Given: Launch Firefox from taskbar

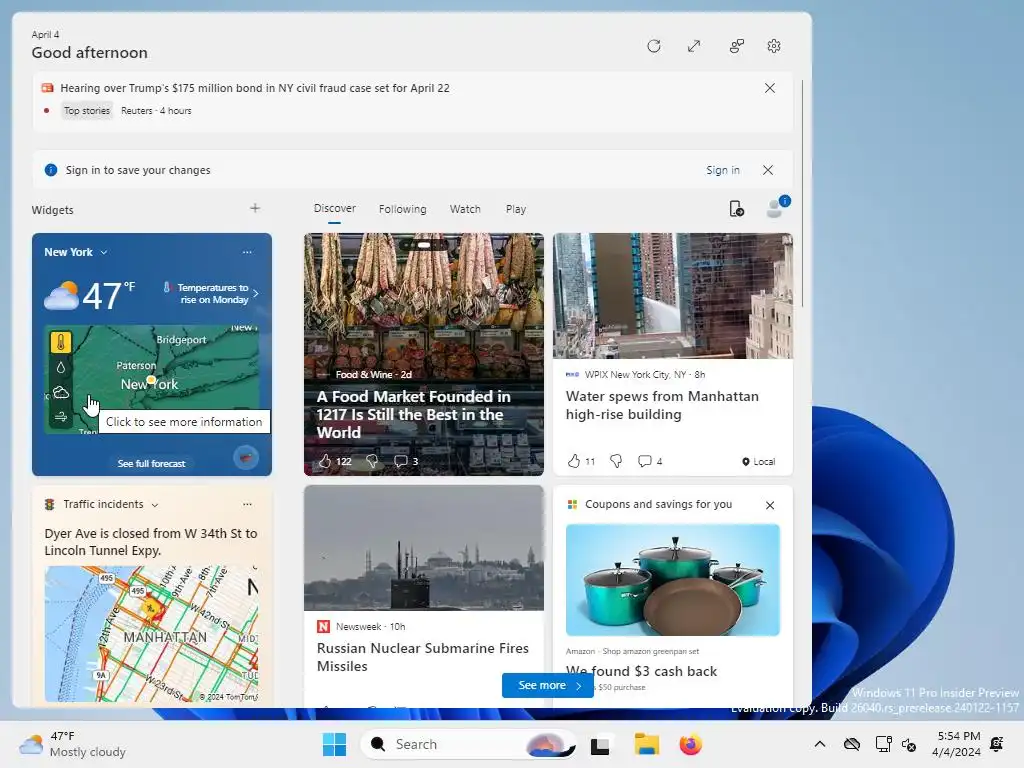Looking at the screenshot, I should [x=690, y=744].
